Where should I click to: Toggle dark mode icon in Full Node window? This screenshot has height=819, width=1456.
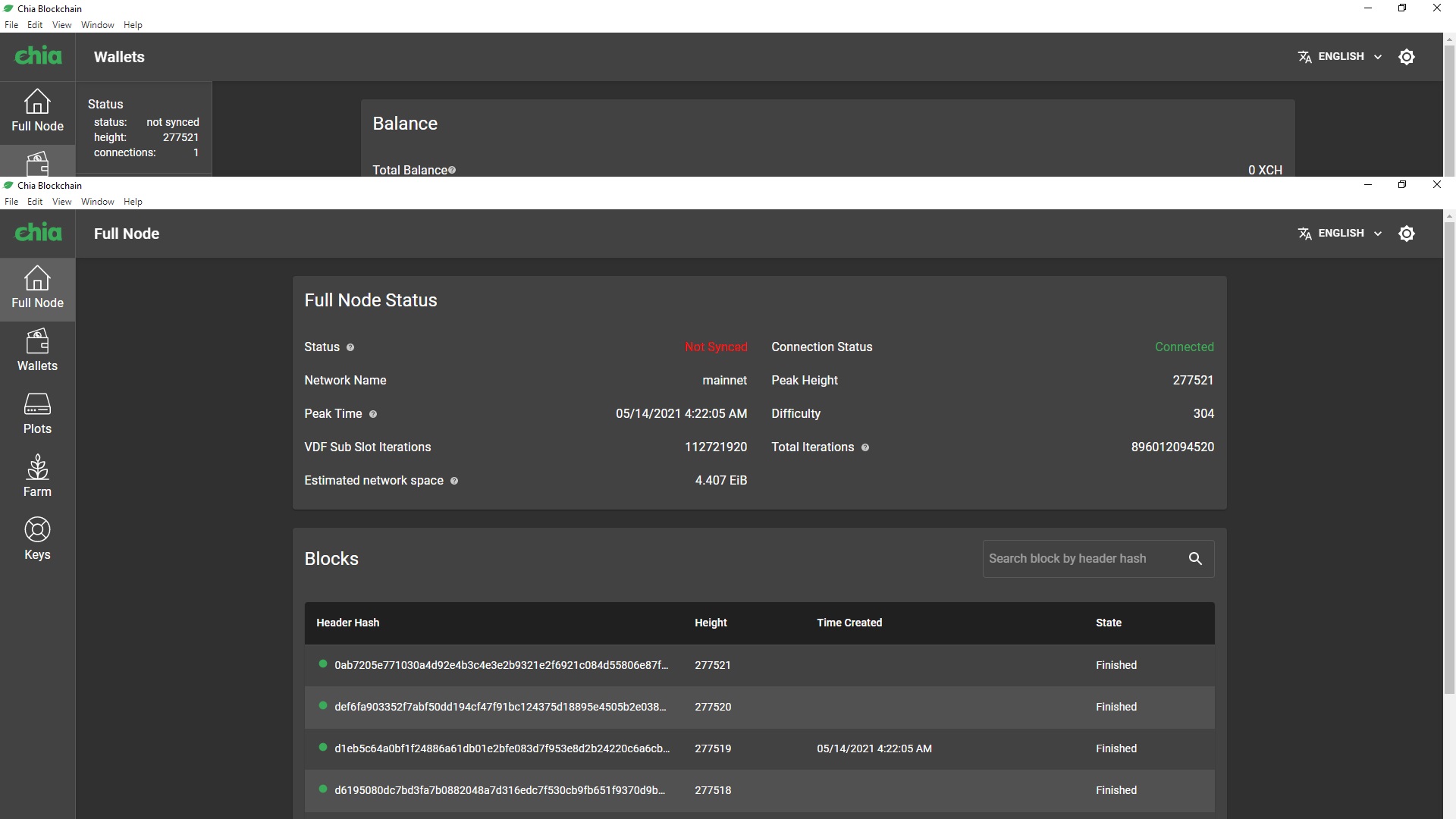tap(1407, 234)
